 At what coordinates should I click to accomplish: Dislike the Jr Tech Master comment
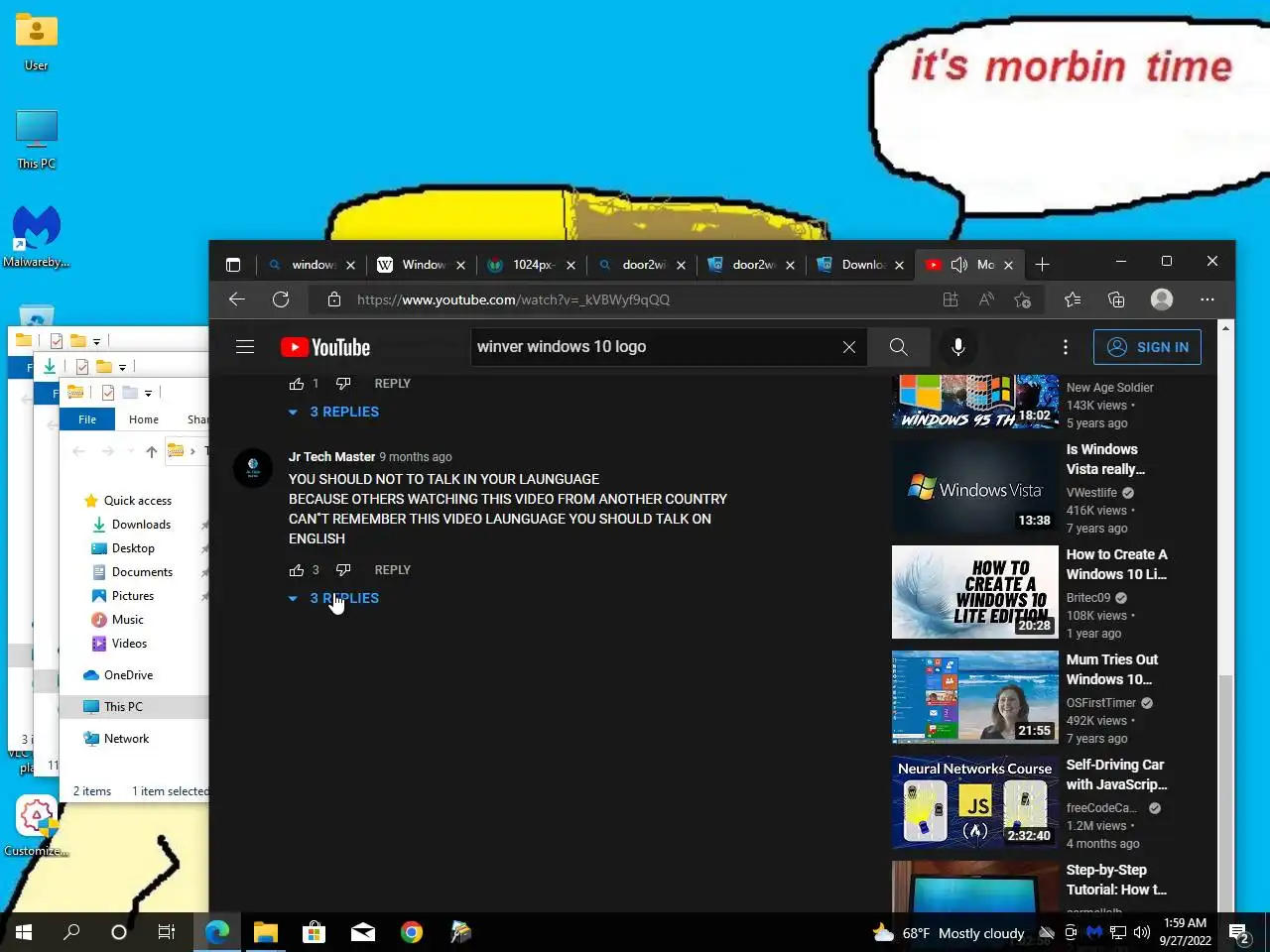click(343, 570)
